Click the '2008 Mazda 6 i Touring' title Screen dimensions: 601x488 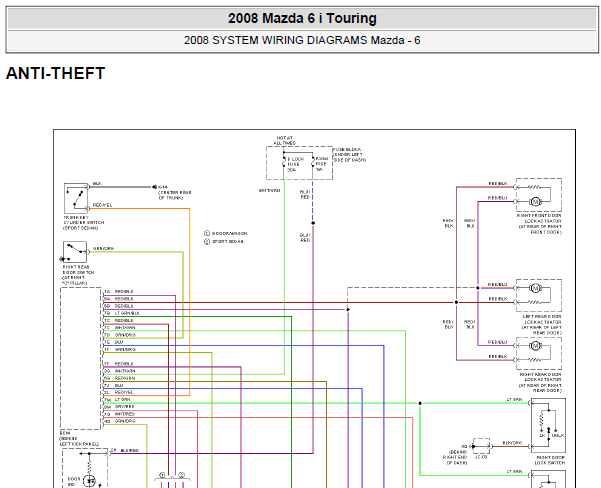click(302, 18)
